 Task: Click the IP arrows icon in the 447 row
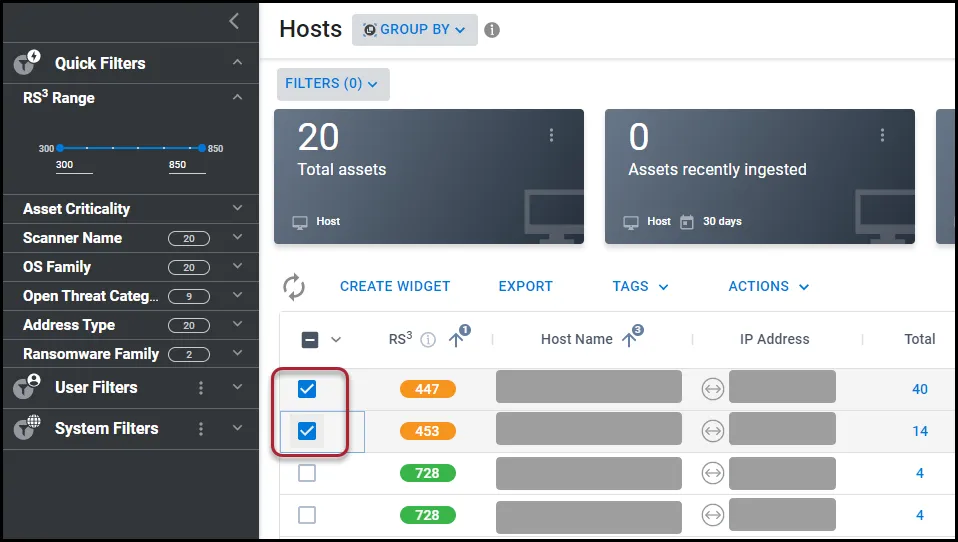(712, 389)
